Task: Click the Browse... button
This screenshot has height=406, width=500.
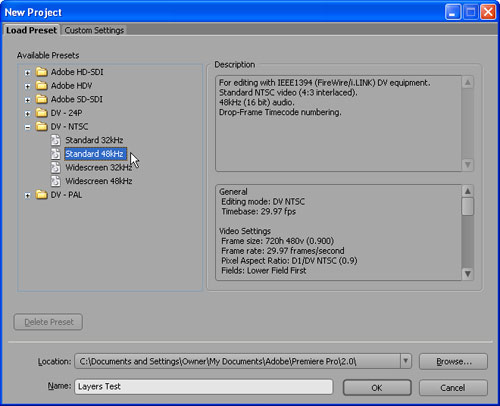Action: point(453,362)
